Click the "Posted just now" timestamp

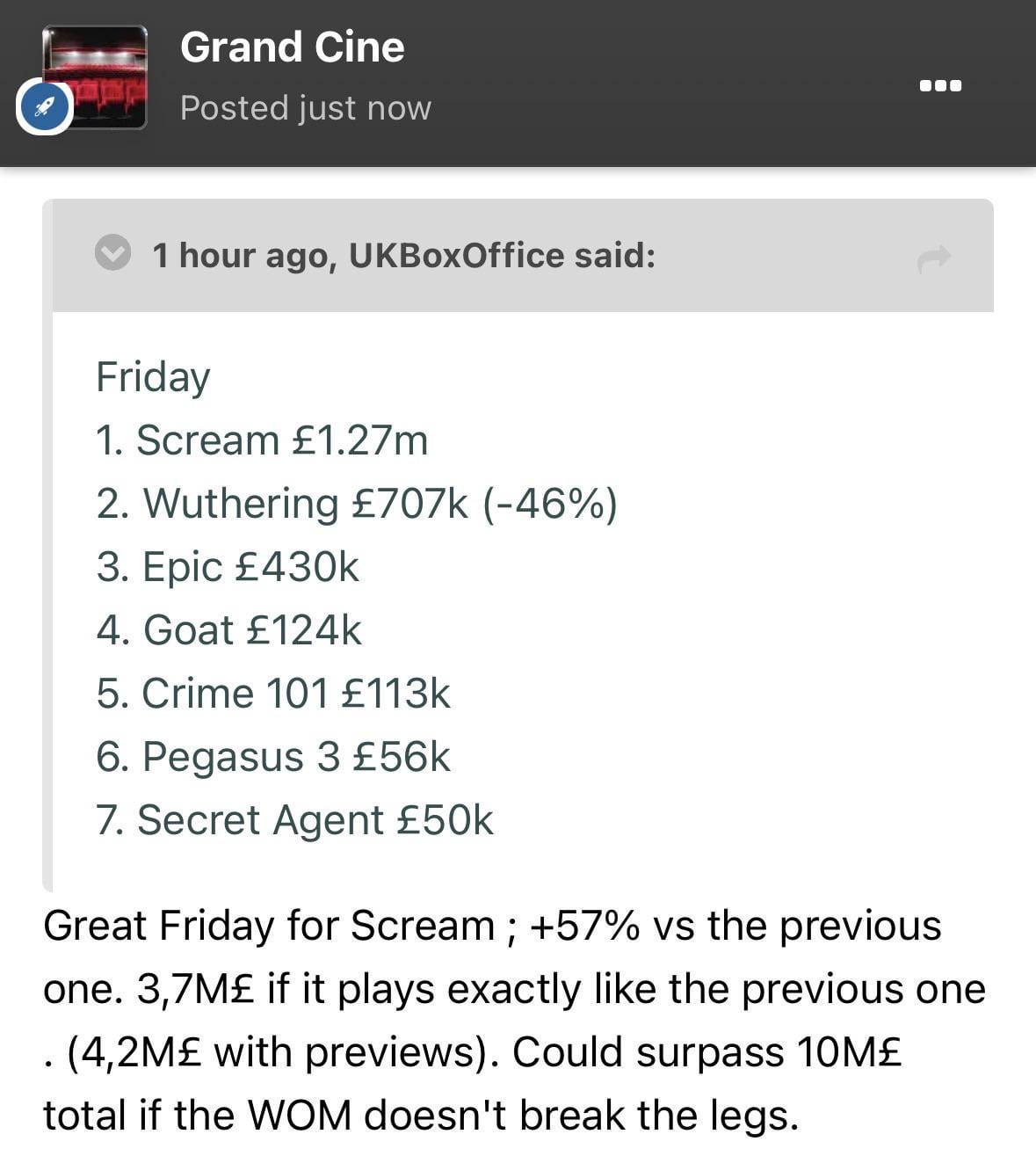click(x=305, y=108)
